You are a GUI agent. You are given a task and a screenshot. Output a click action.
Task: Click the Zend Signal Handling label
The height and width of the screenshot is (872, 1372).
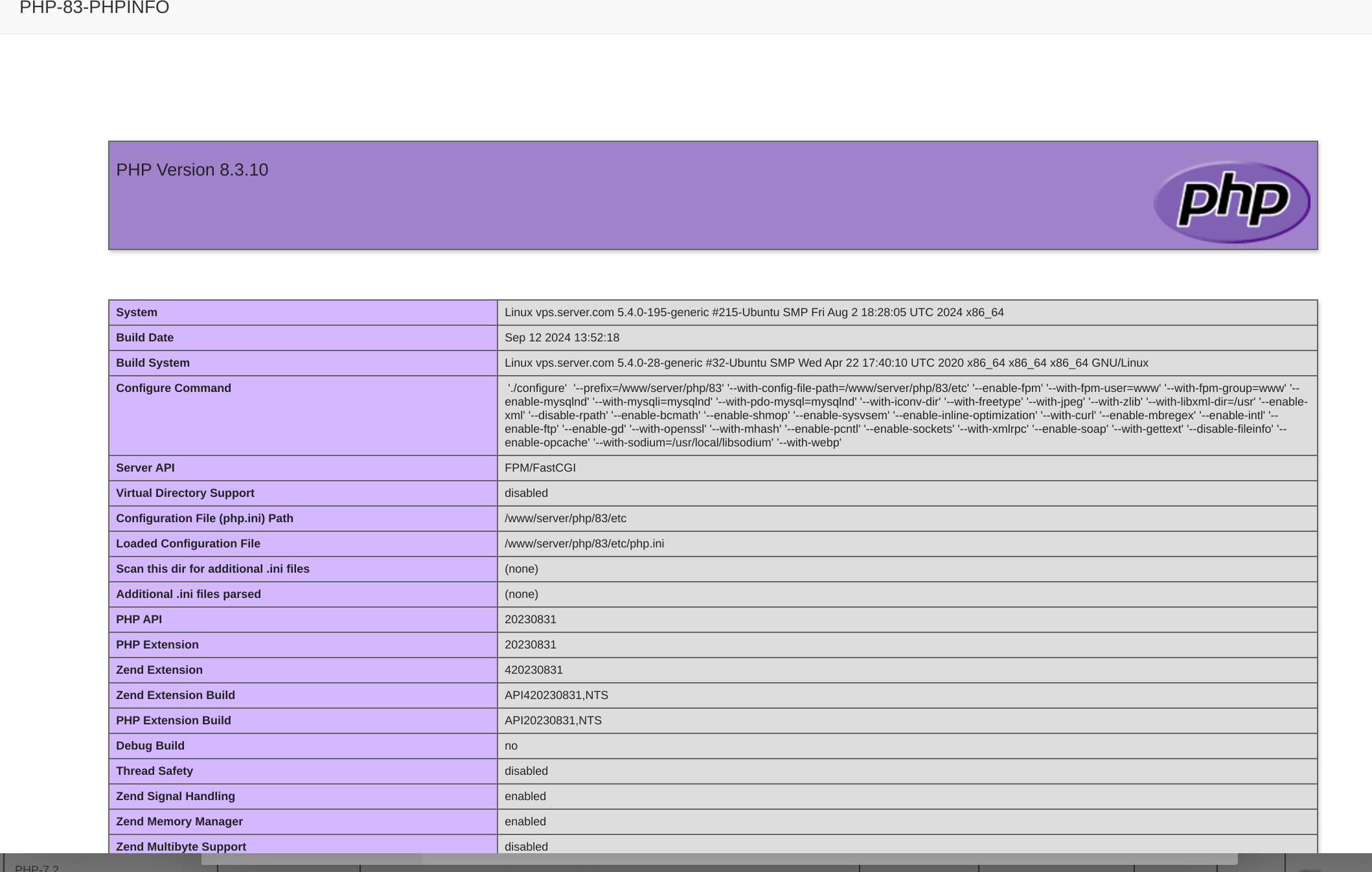[x=176, y=796]
